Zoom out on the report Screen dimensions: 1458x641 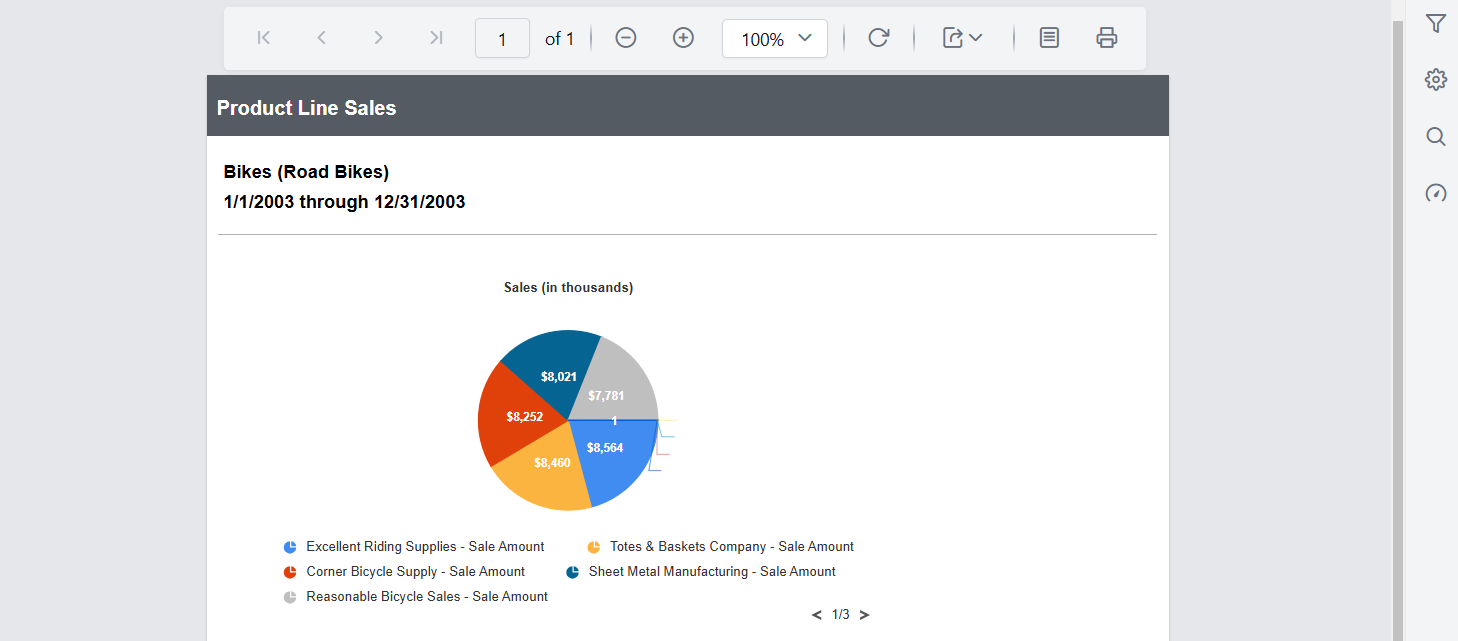[625, 37]
